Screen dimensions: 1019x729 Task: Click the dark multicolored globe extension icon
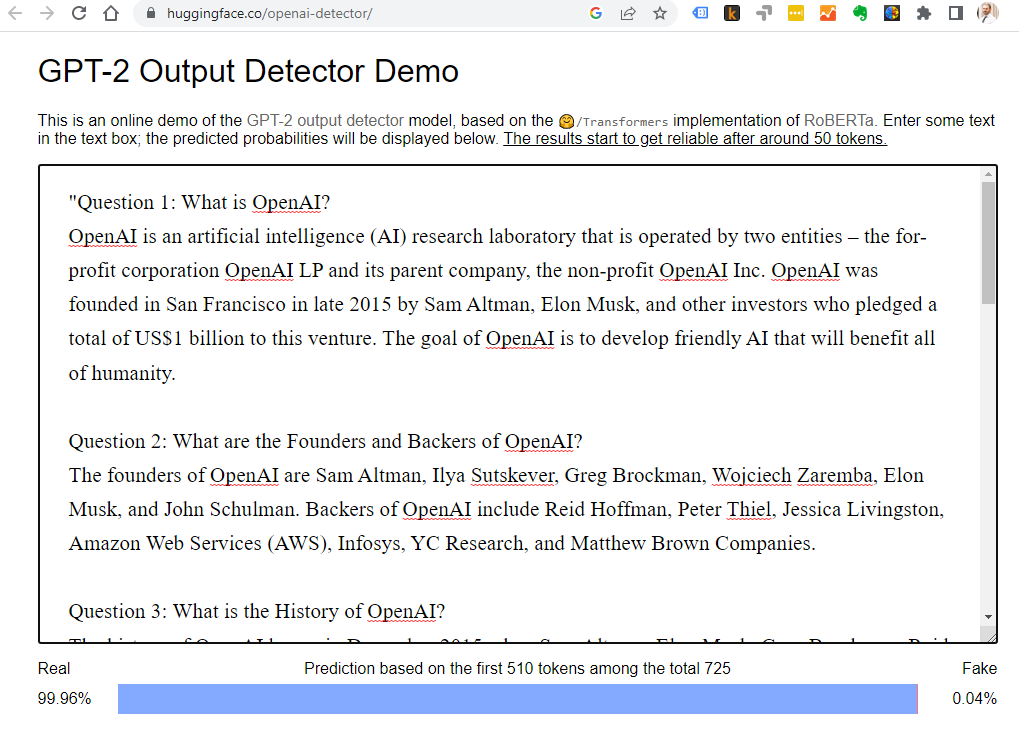(x=892, y=13)
